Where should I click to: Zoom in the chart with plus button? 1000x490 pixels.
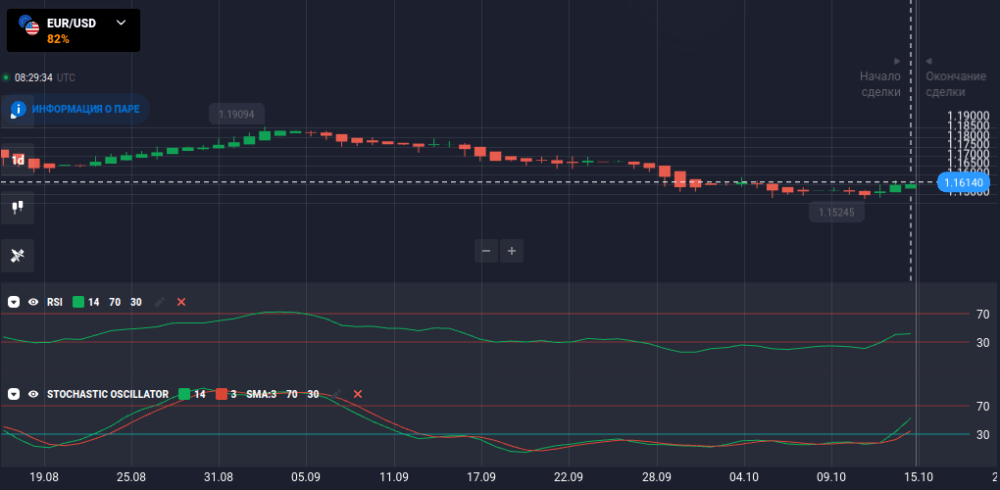tap(511, 251)
